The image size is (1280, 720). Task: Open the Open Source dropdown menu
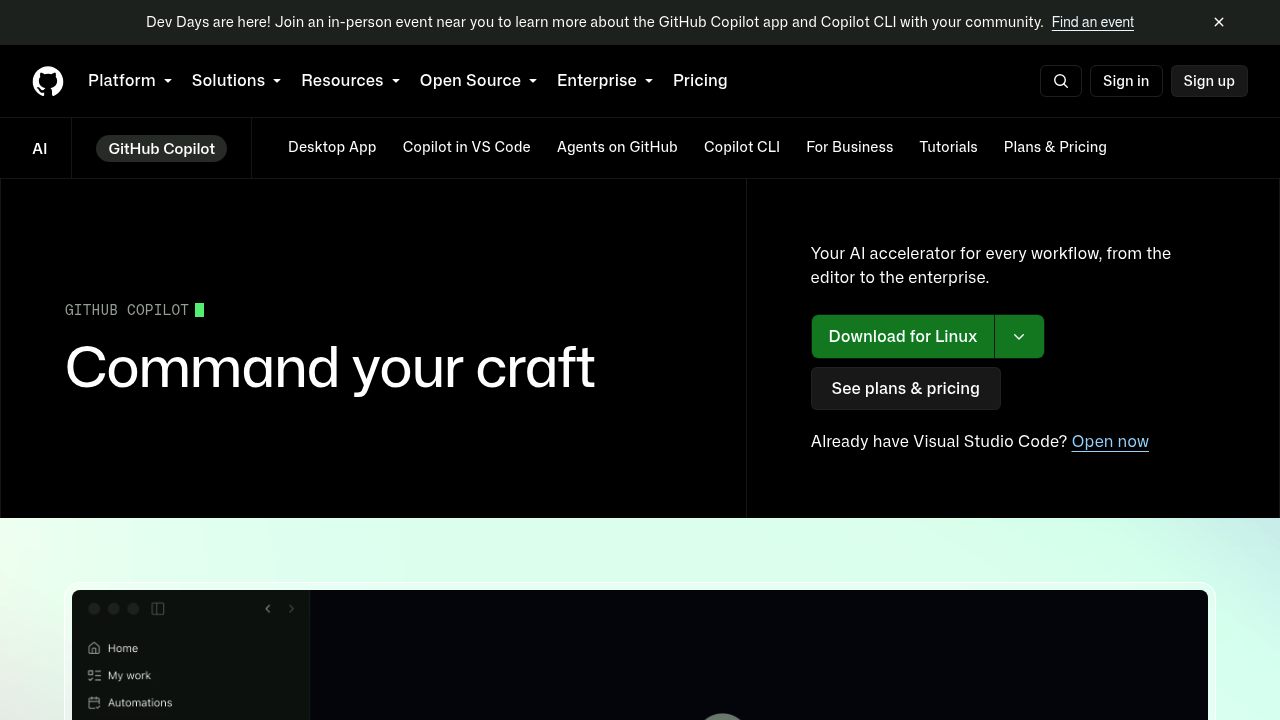click(x=478, y=80)
